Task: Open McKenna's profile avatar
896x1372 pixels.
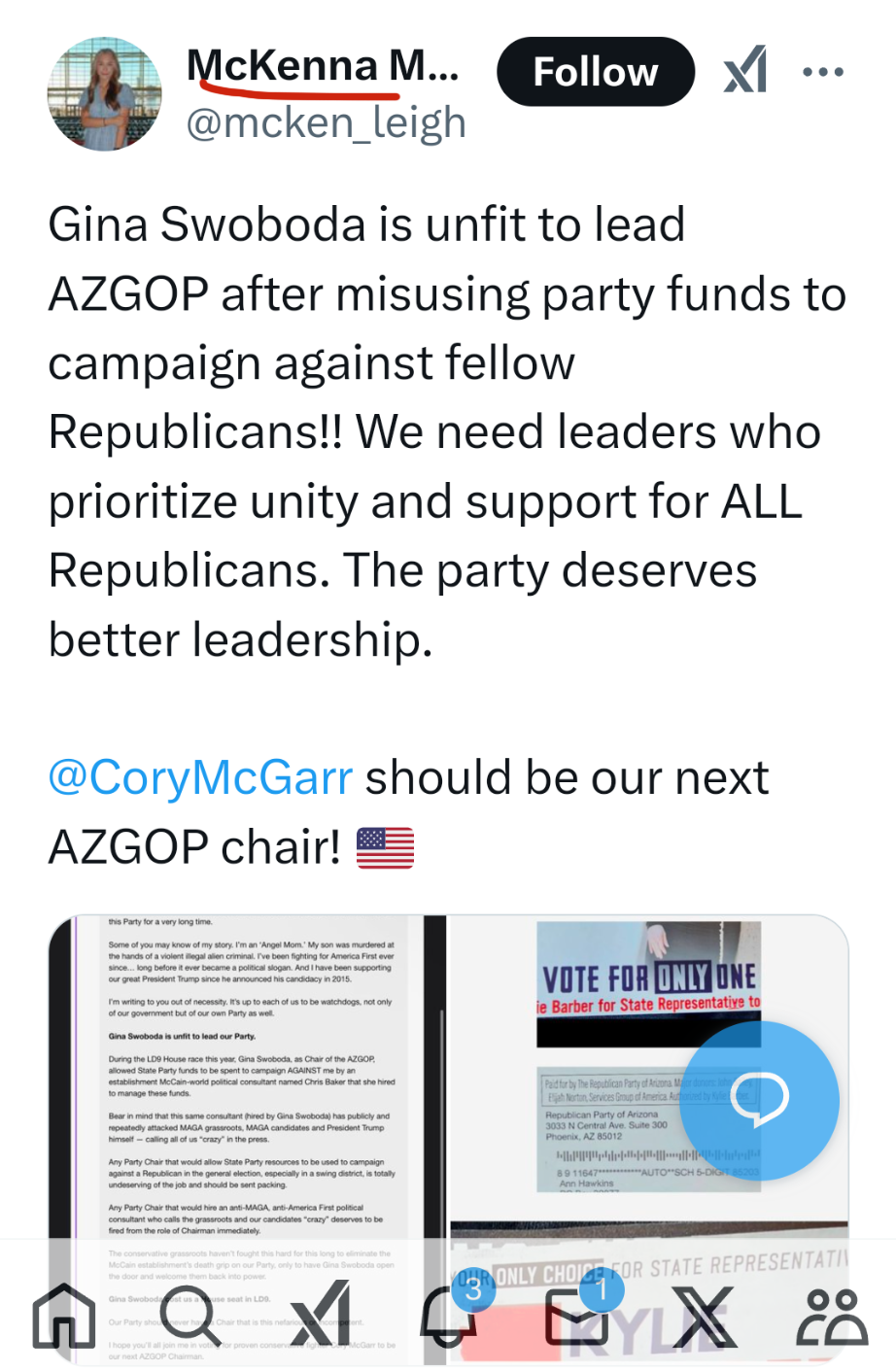Action: click(x=105, y=94)
